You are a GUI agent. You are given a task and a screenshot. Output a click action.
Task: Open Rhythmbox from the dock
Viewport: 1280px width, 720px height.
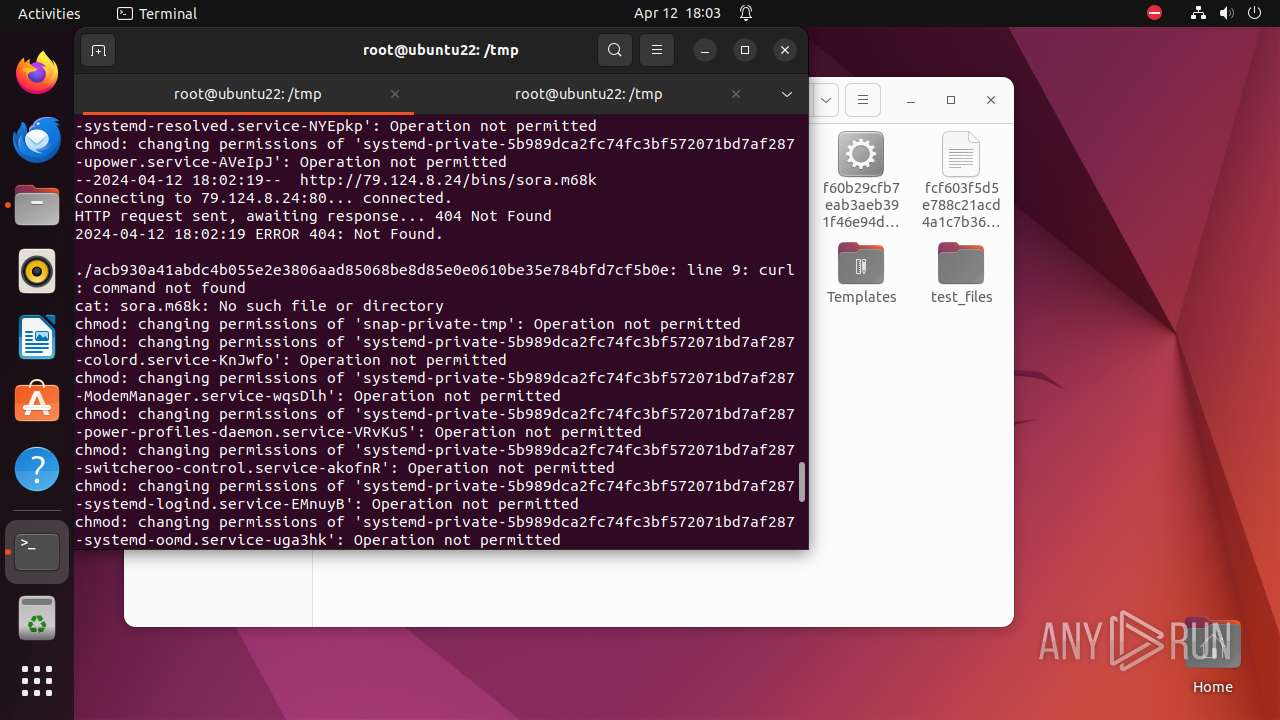[37, 271]
